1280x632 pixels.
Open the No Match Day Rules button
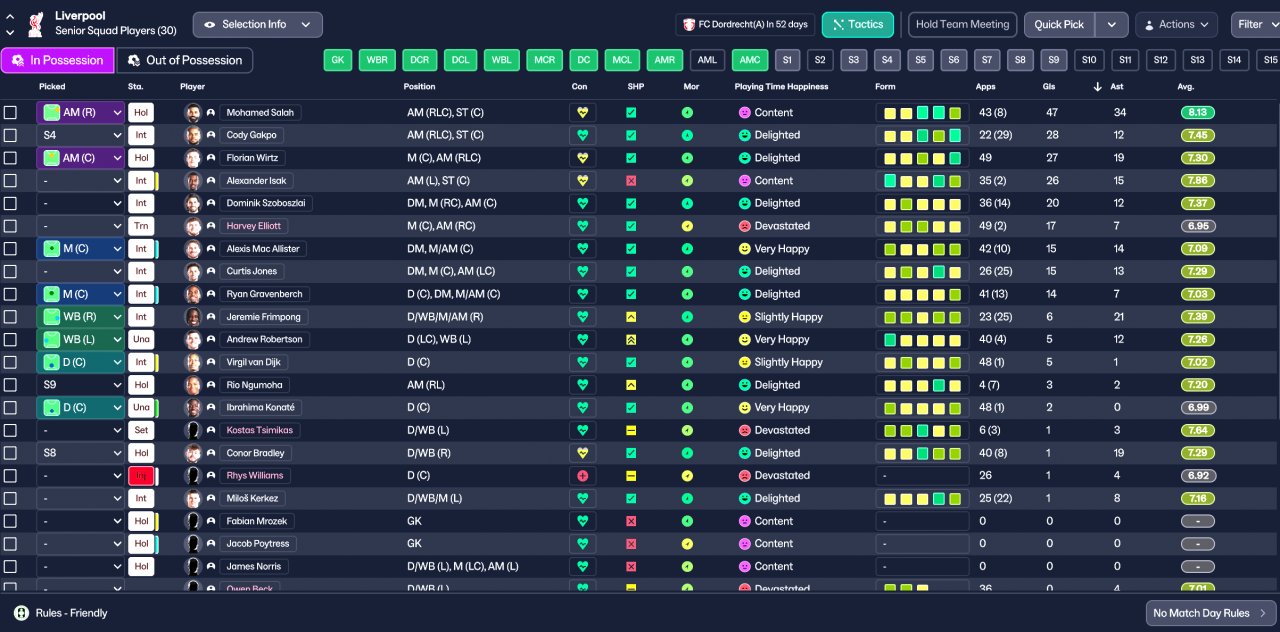click(x=1210, y=613)
